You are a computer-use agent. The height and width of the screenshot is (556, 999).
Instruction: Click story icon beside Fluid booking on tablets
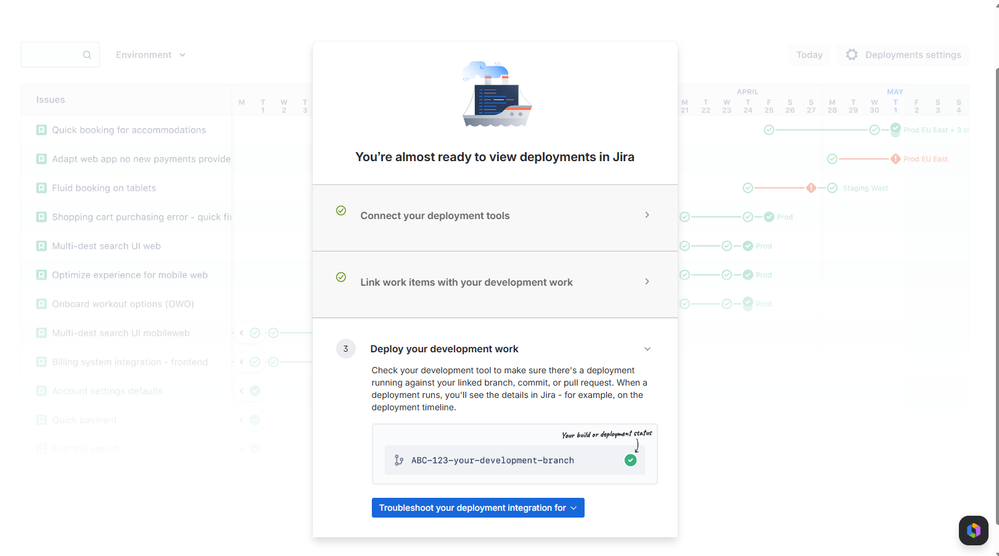[41, 188]
